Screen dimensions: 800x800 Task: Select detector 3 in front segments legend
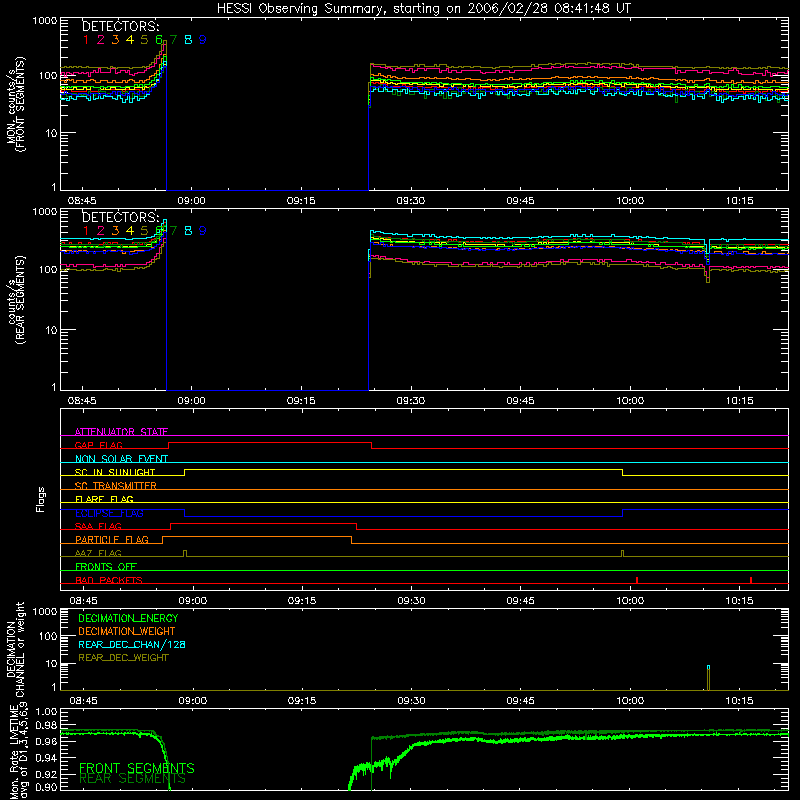(115, 40)
